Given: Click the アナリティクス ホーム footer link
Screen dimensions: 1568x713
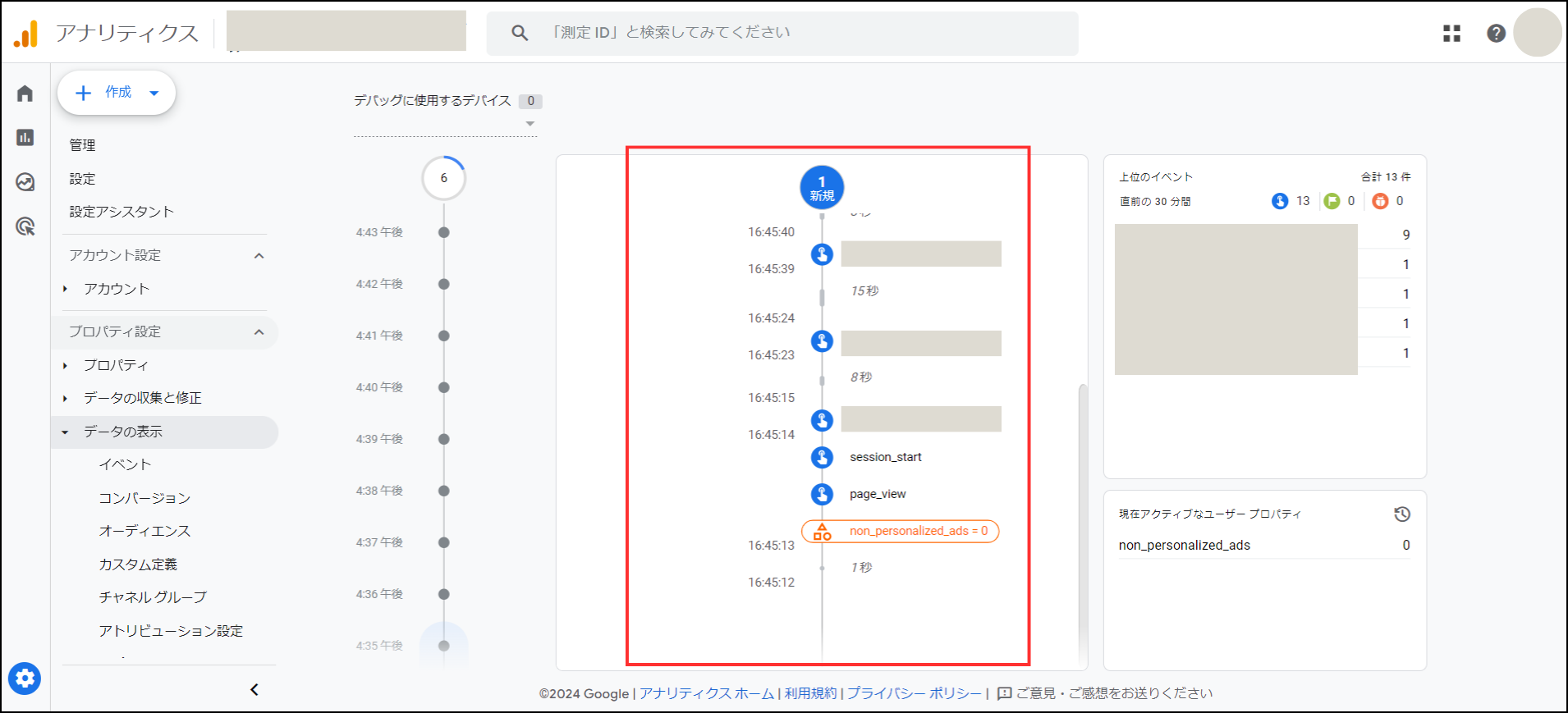Looking at the screenshot, I should (x=707, y=693).
